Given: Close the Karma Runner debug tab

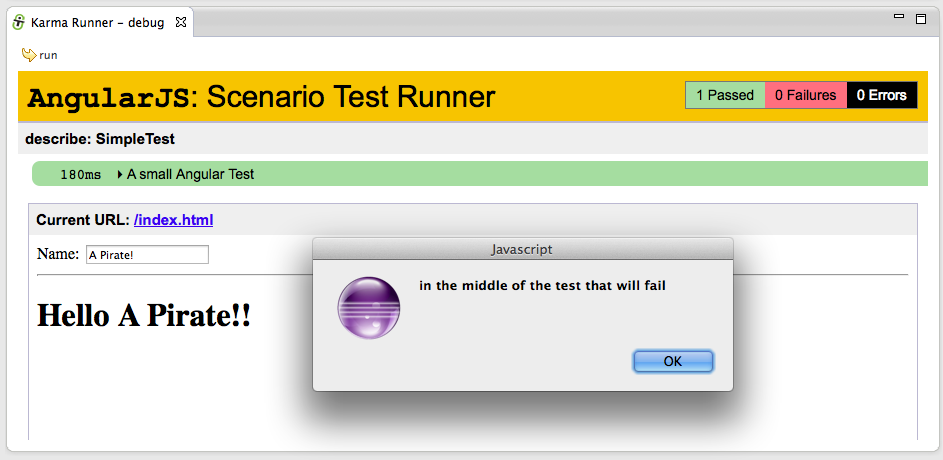Looking at the screenshot, I should click(x=180, y=21).
